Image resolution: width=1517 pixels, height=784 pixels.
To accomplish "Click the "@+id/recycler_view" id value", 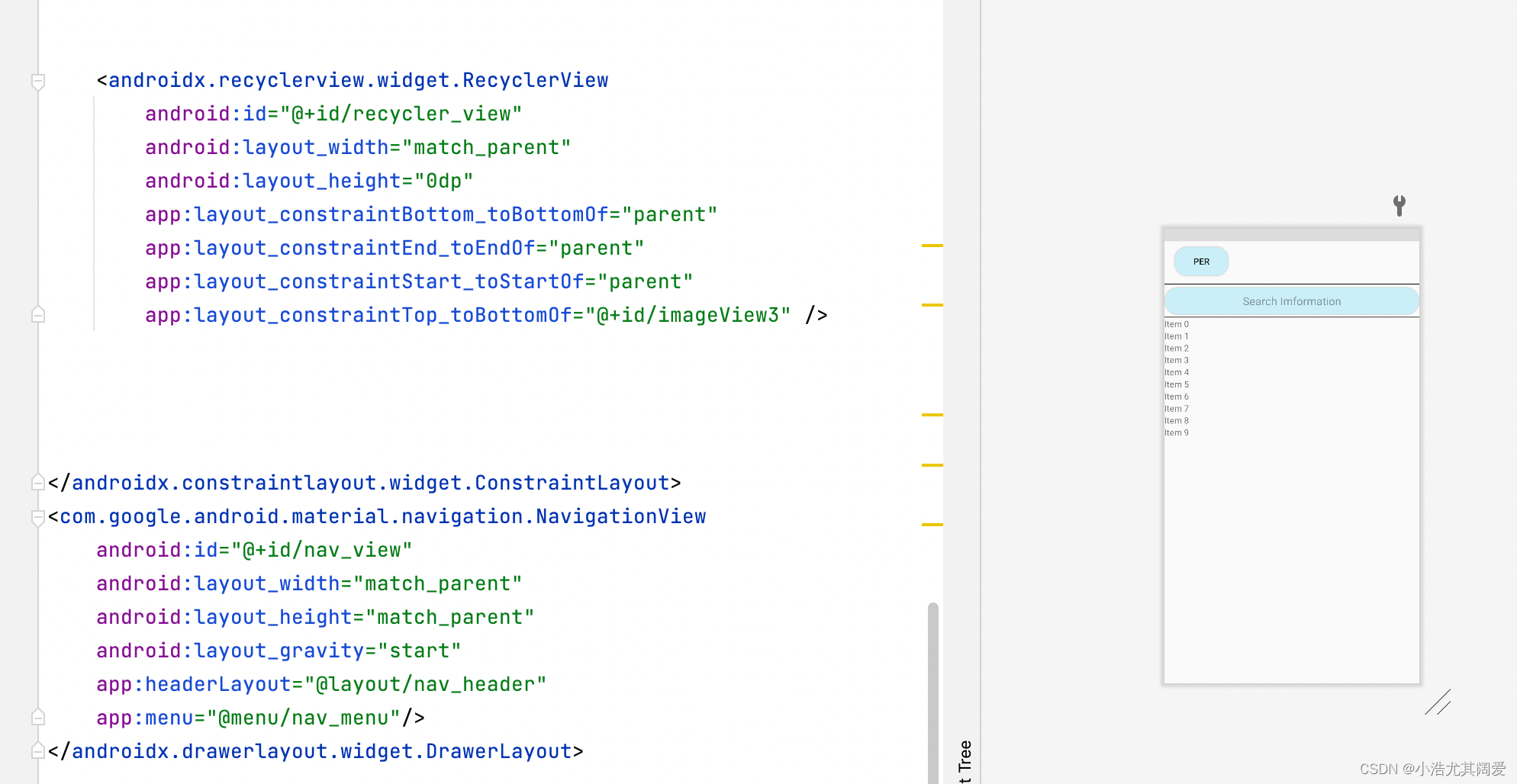I will point(401,114).
